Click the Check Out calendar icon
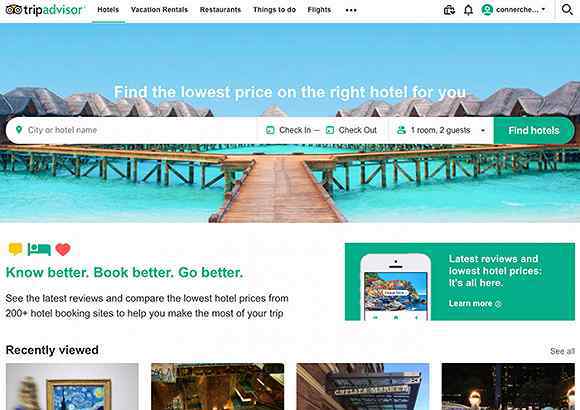 click(330, 130)
